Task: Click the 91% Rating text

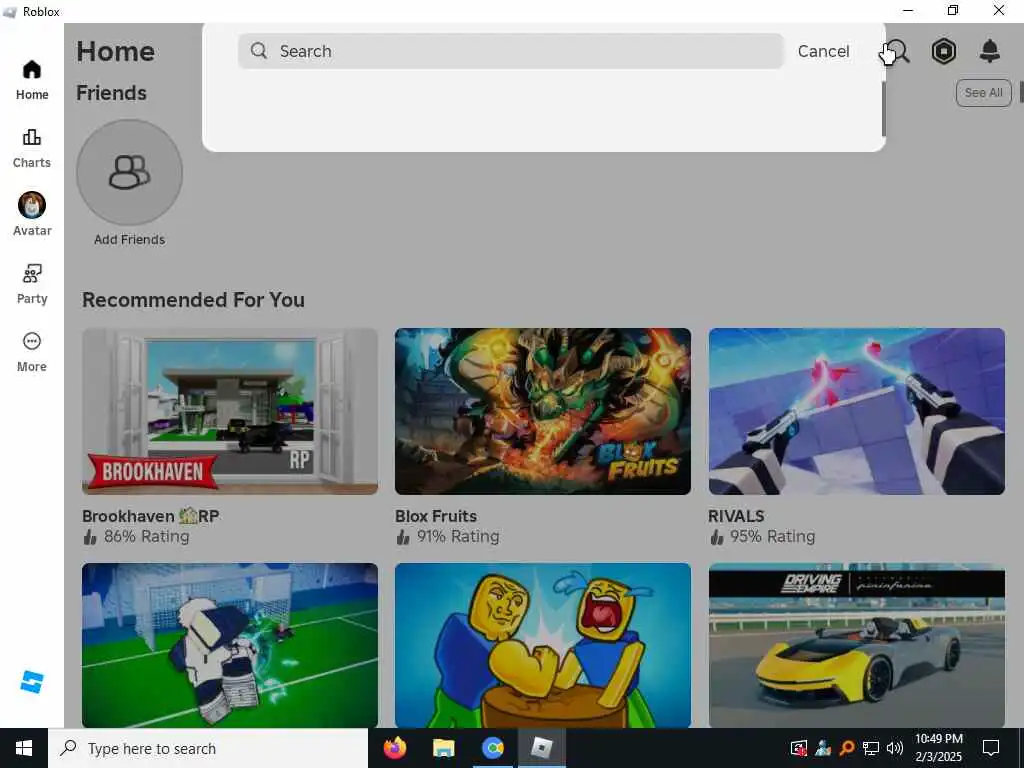Action: [458, 536]
